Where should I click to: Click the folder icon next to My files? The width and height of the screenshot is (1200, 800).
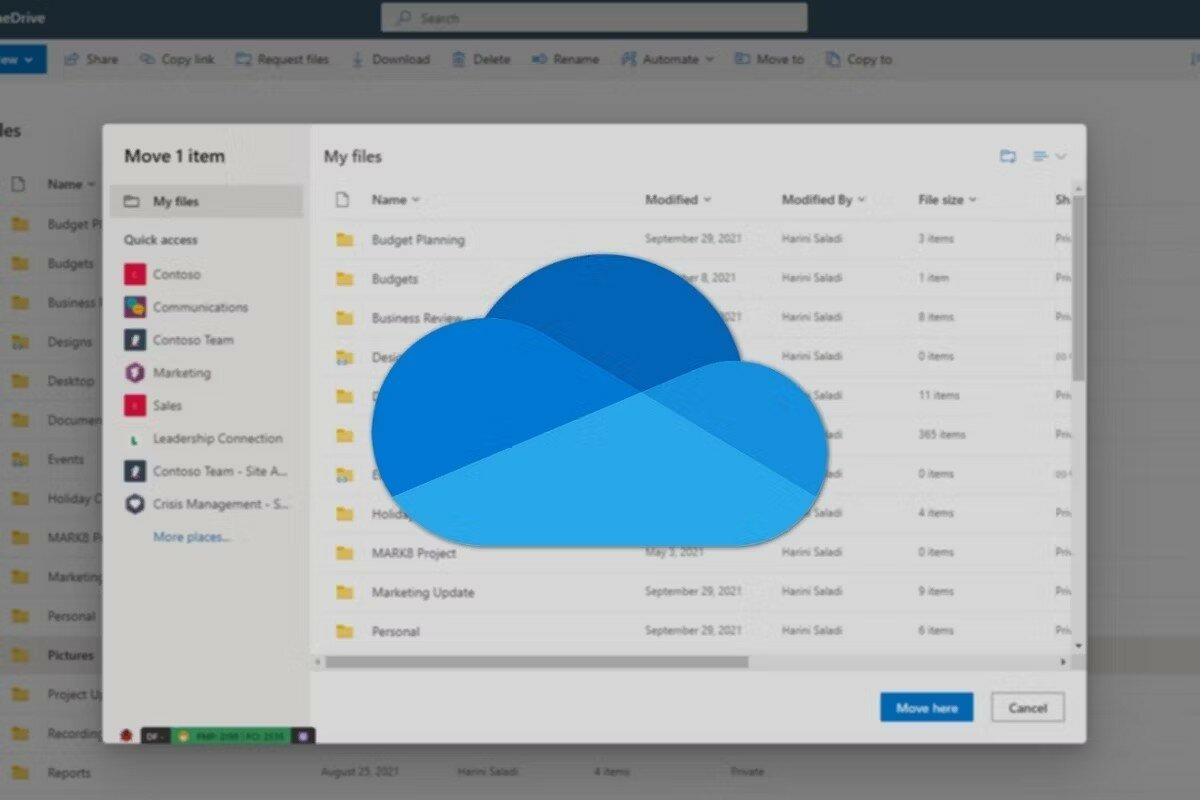click(131, 201)
